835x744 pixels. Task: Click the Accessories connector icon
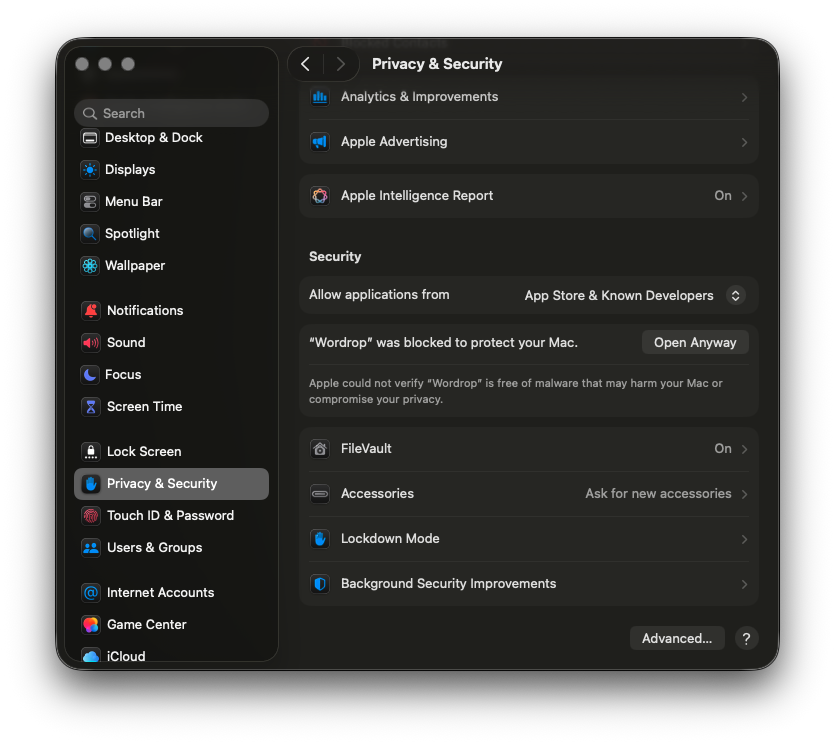click(x=320, y=494)
